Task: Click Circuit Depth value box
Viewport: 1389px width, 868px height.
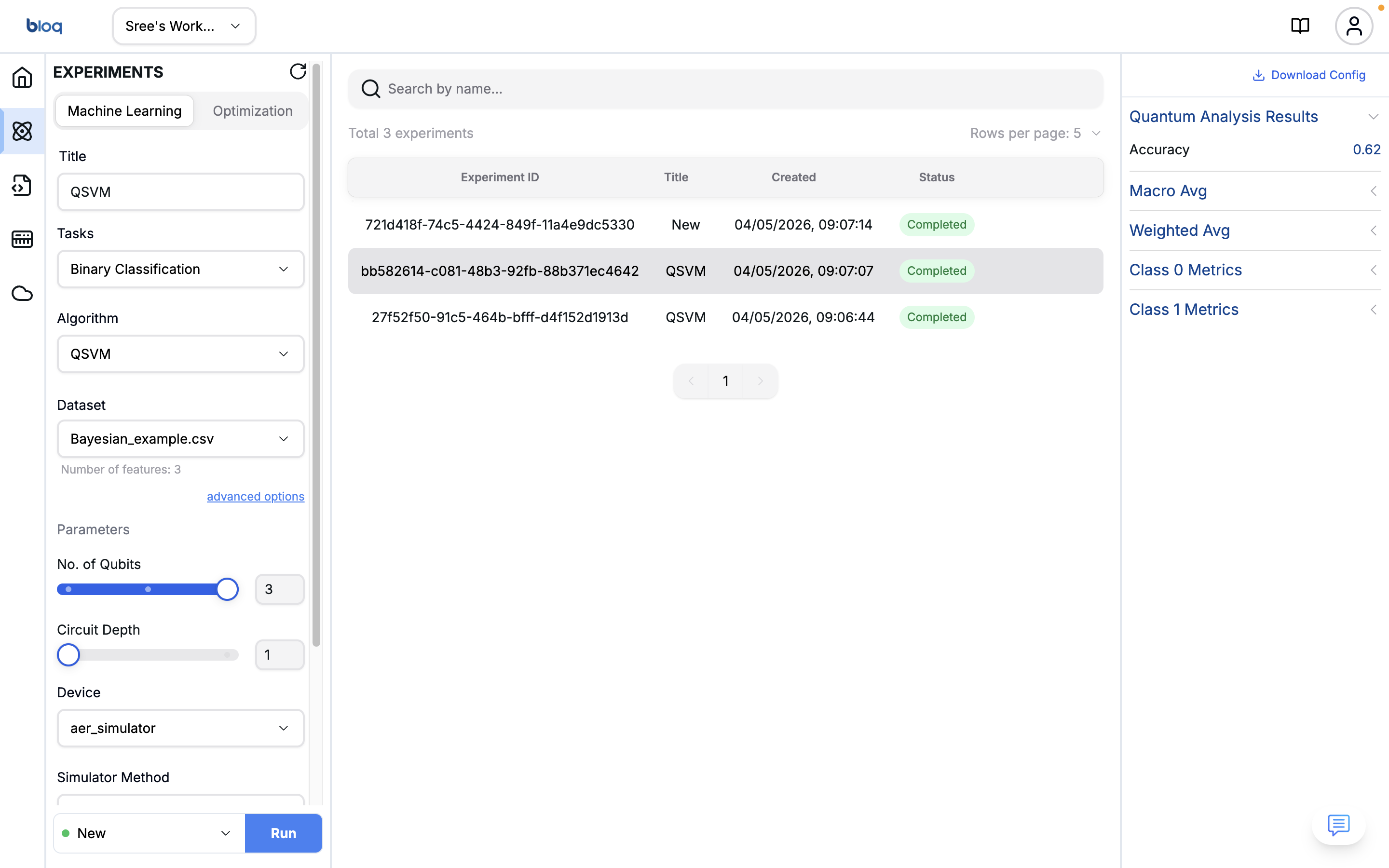Action: (x=280, y=655)
